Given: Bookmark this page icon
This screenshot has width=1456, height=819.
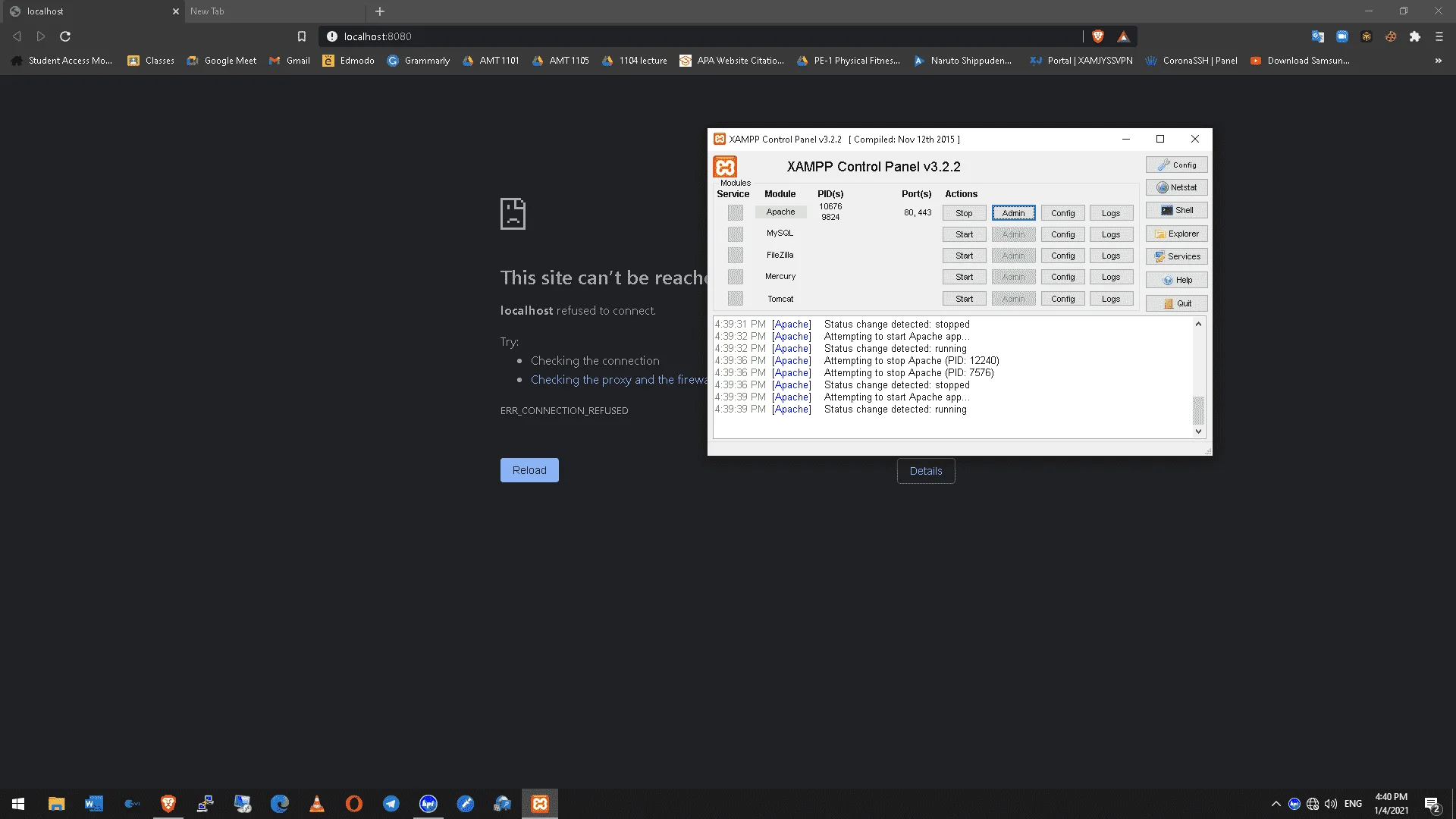Looking at the screenshot, I should 302,36.
